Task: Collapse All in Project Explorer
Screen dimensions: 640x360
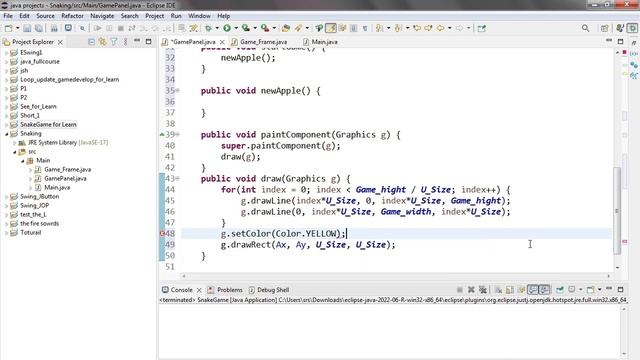Action: pos(91,42)
